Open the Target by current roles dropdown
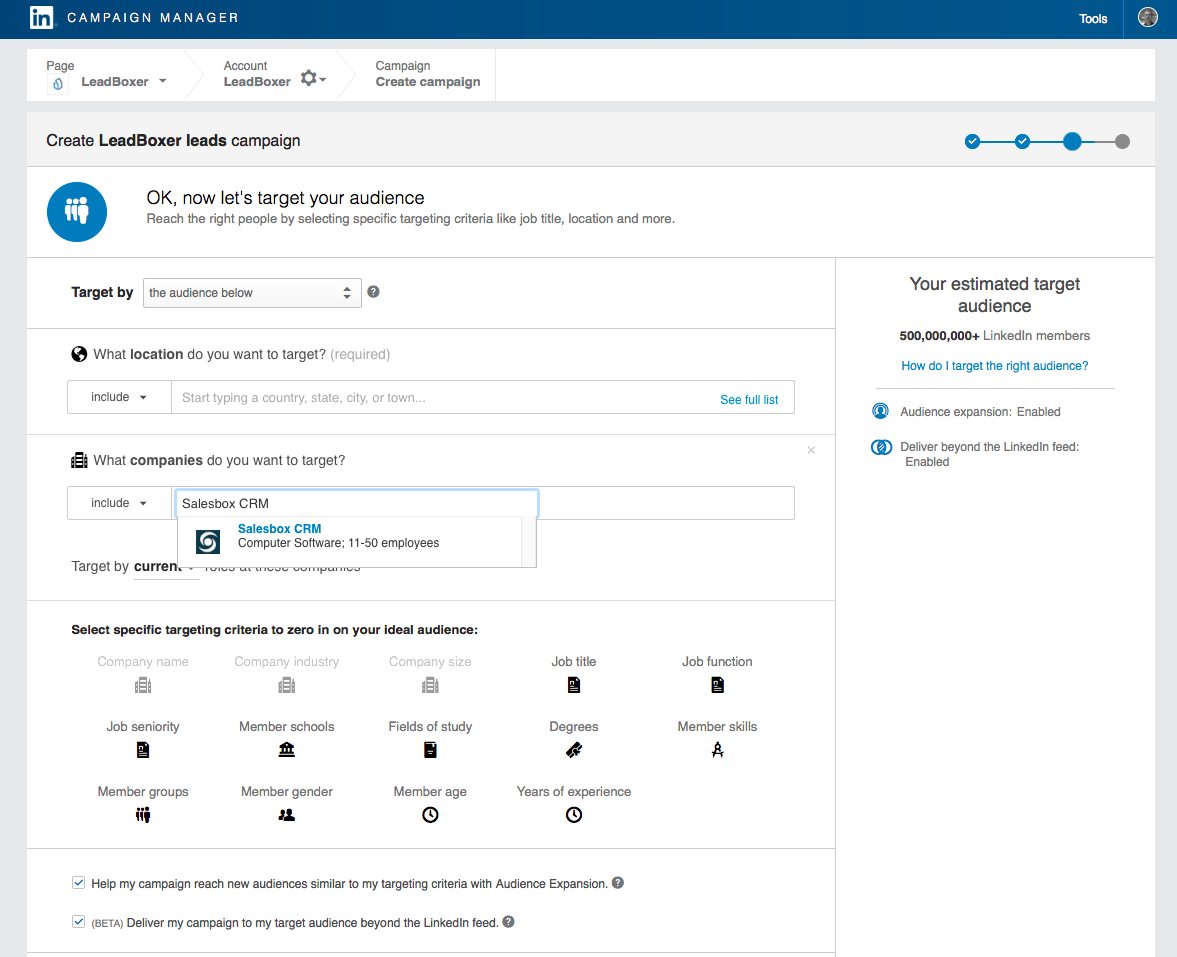 coord(166,567)
